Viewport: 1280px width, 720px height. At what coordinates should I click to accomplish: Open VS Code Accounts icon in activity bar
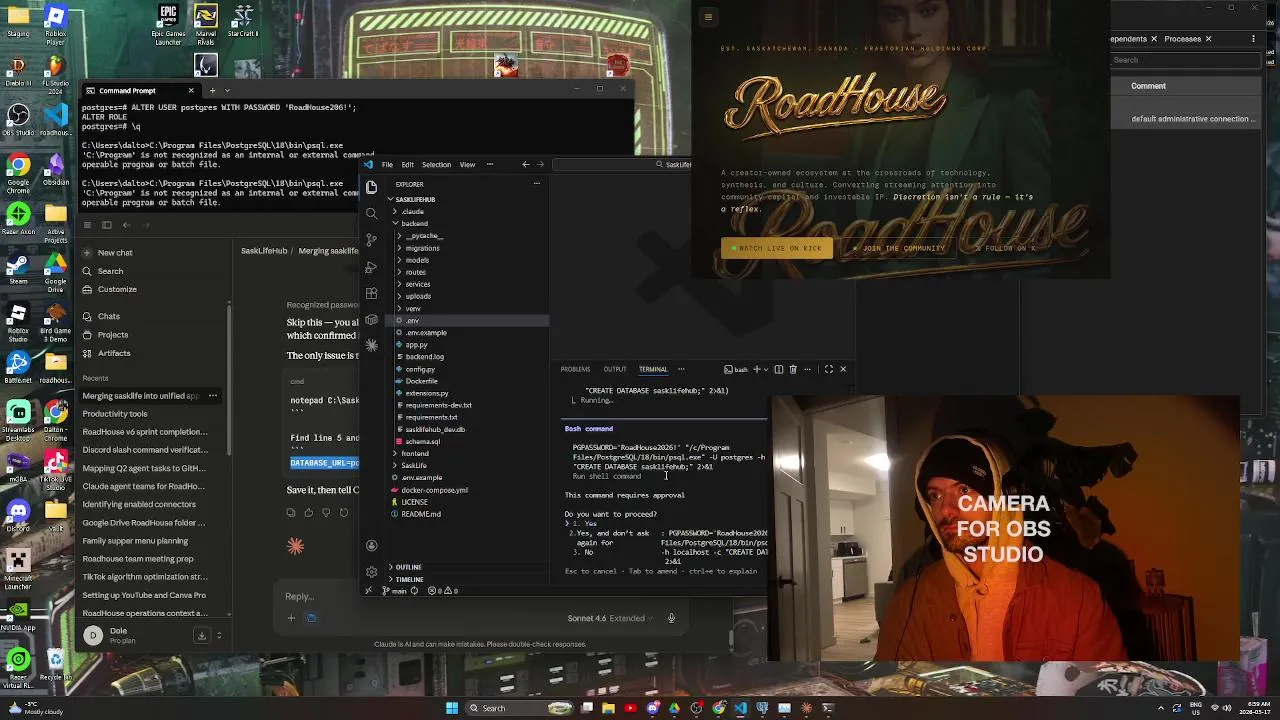(x=371, y=546)
